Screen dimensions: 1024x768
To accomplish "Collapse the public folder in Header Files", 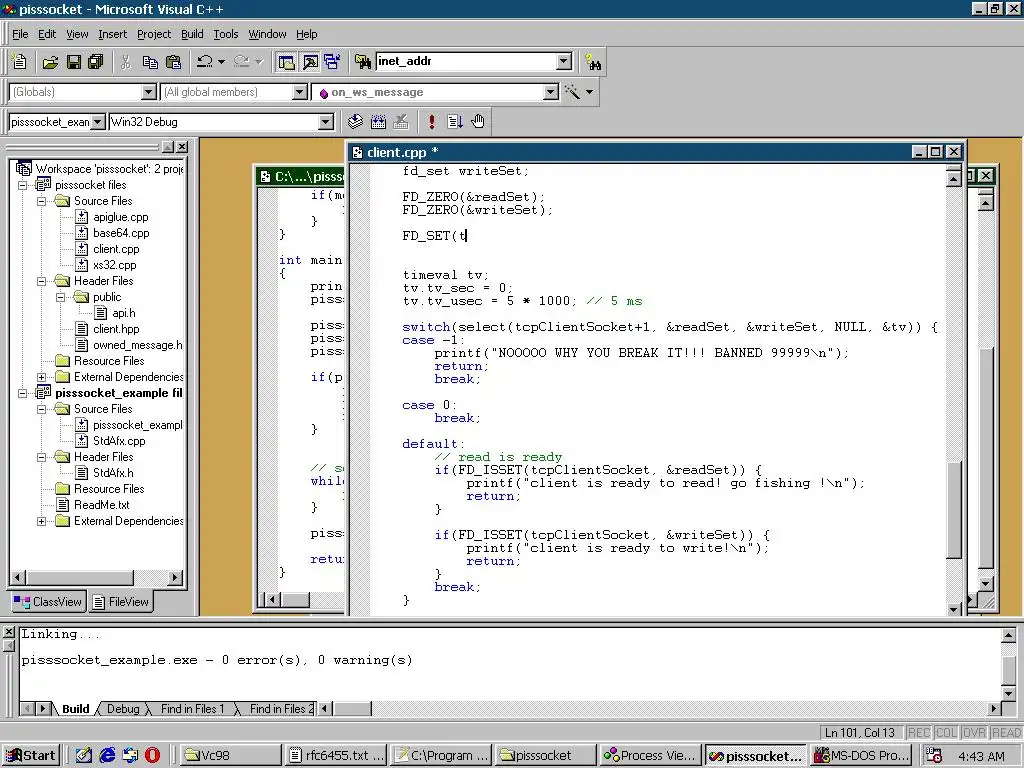I will pos(61,297).
